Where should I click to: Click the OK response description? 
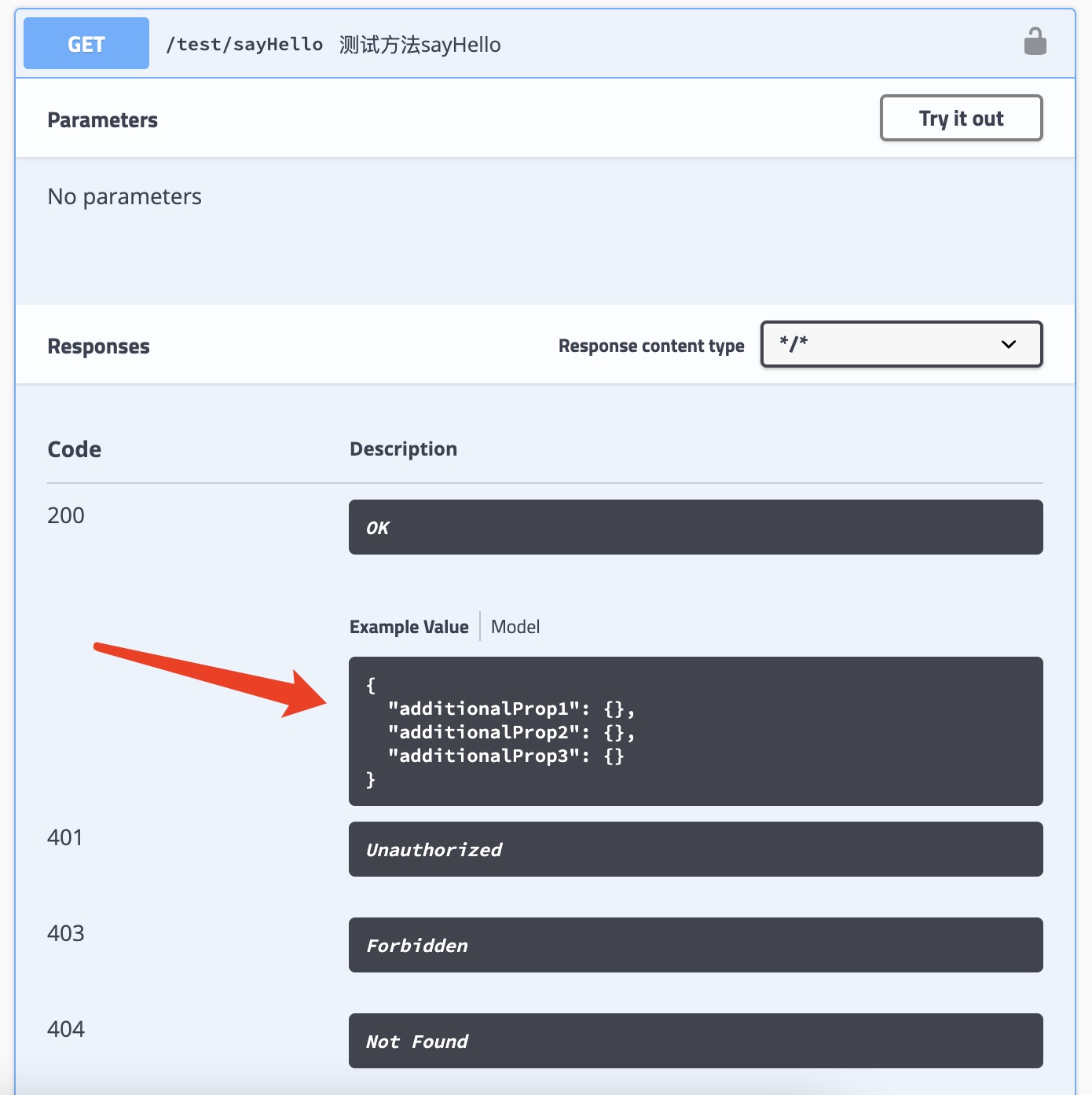pyautogui.click(x=696, y=527)
